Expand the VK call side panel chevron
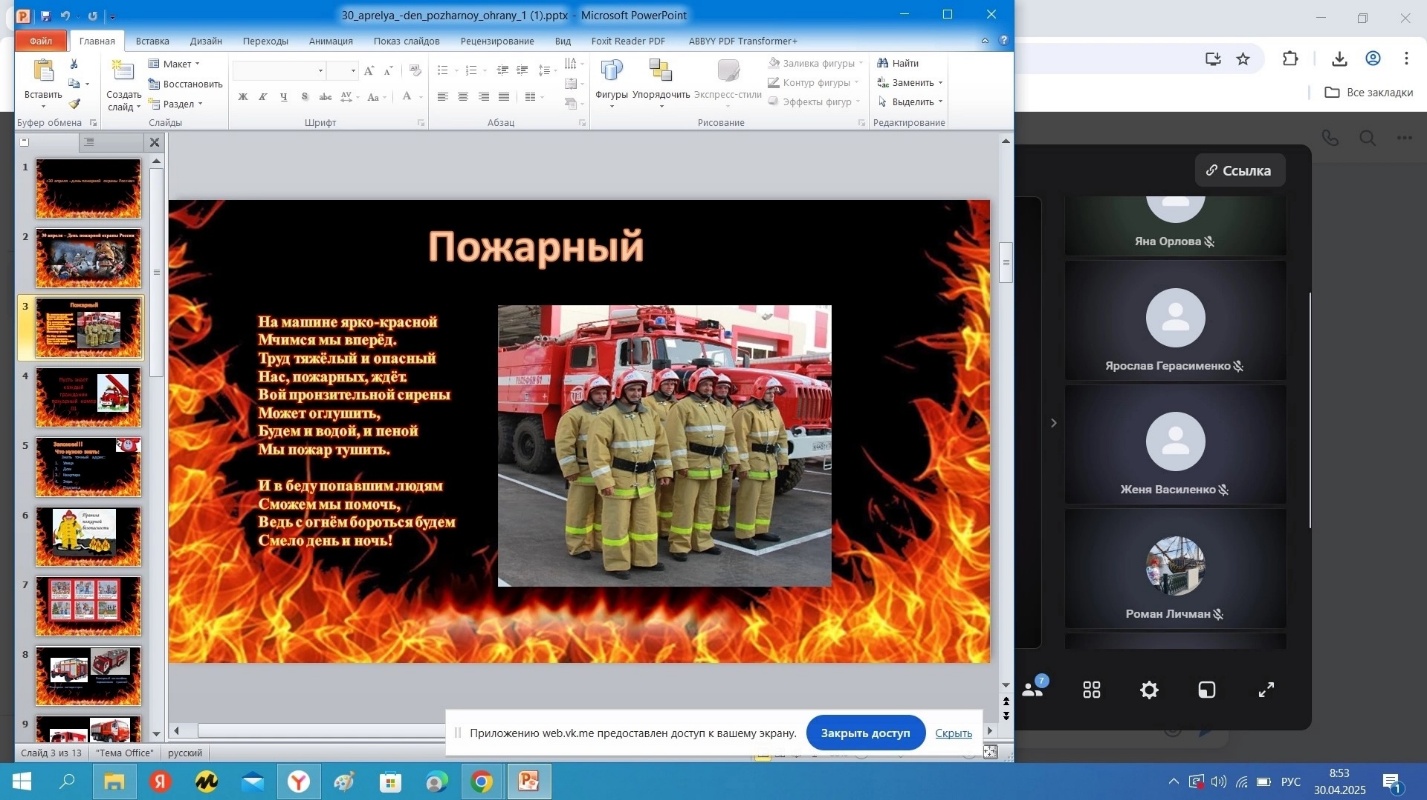1427x800 pixels. click(x=1053, y=423)
